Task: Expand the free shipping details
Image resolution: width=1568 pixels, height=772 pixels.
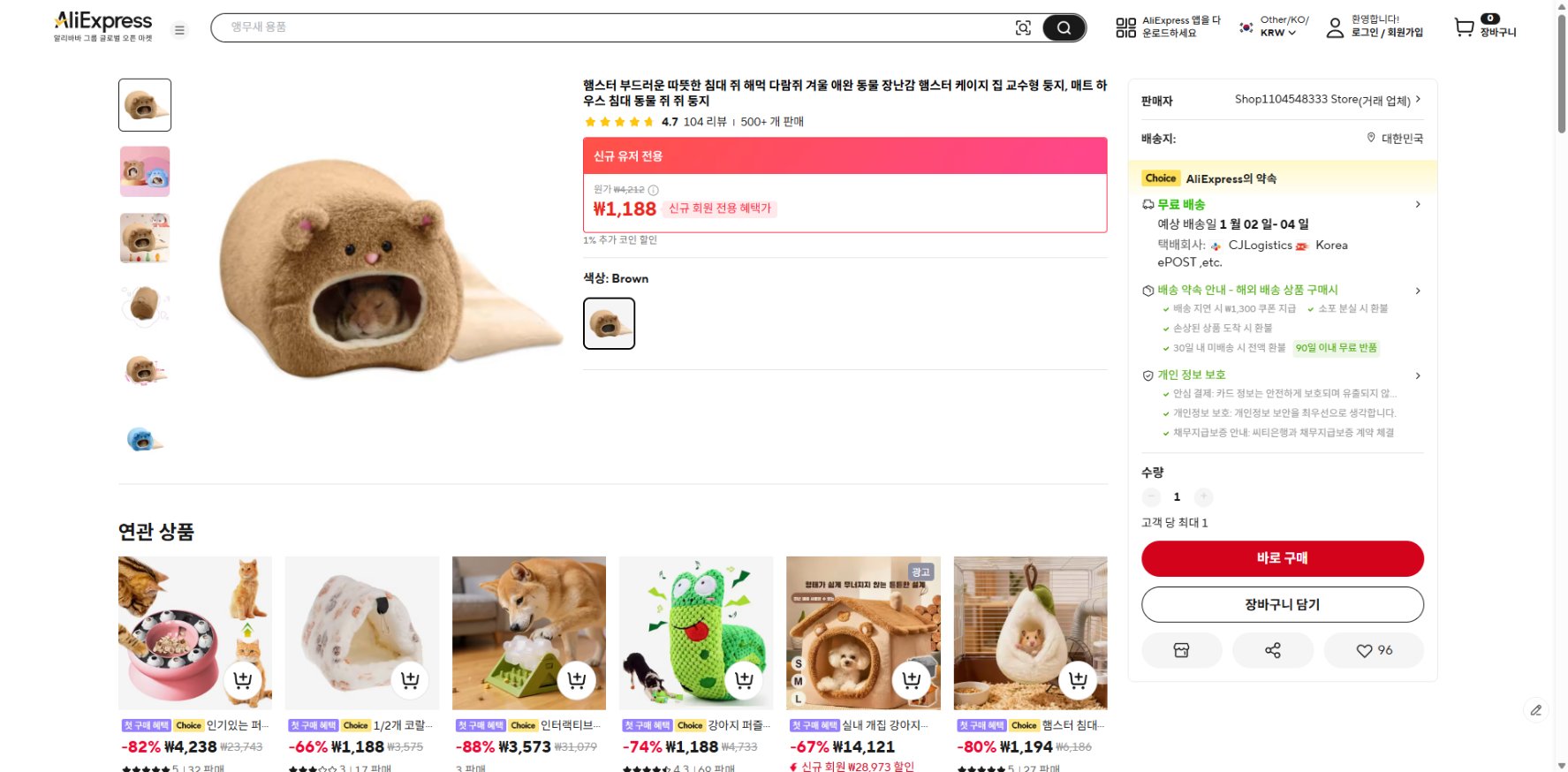Action: (1417, 204)
